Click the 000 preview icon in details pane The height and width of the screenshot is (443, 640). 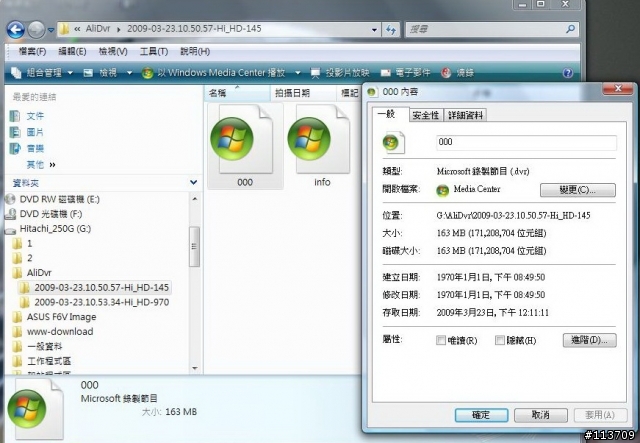click(x=36, y=409)
